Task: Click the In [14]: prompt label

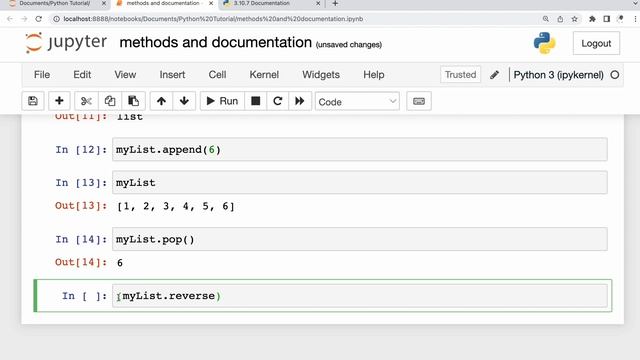Action: coord(81,239)
